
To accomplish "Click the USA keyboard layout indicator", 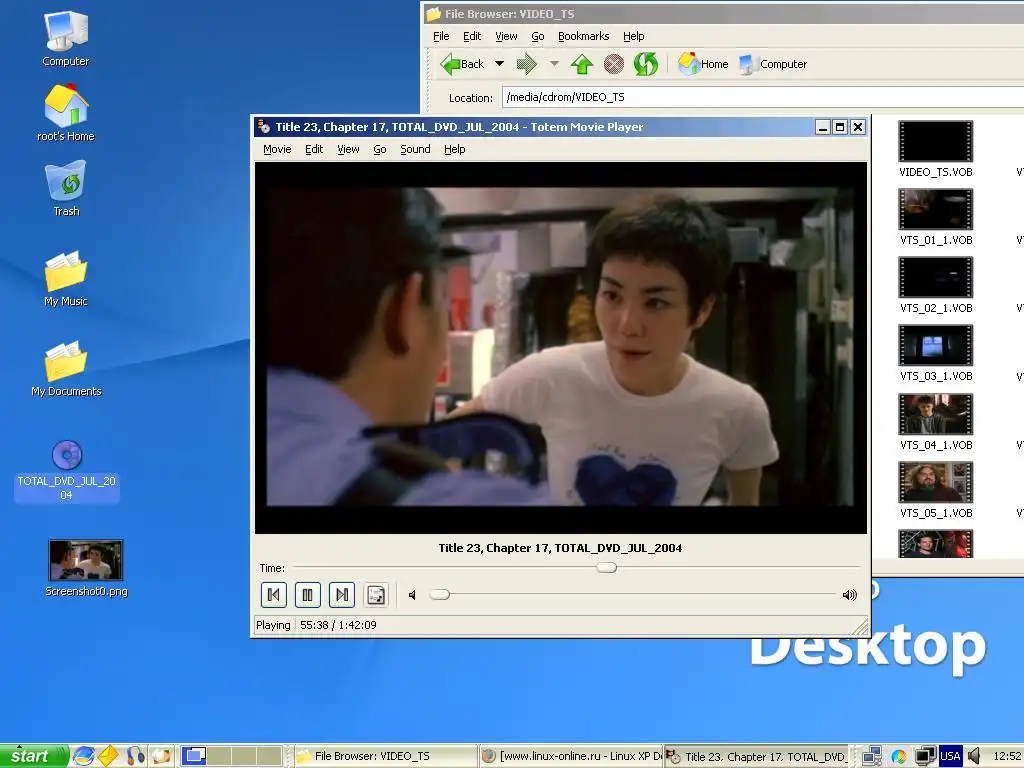I will (x=949, y=756).
